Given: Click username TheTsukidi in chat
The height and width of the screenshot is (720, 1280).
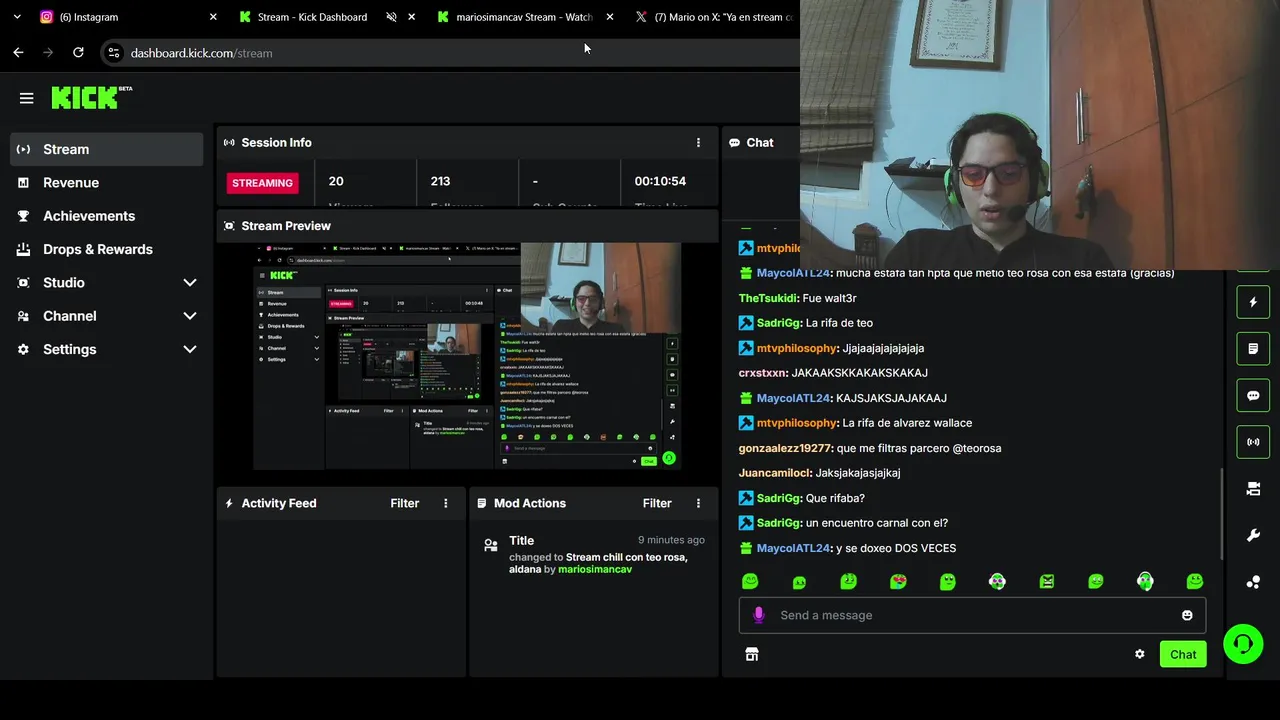Looking at the screenshot, I should point(767,298).
